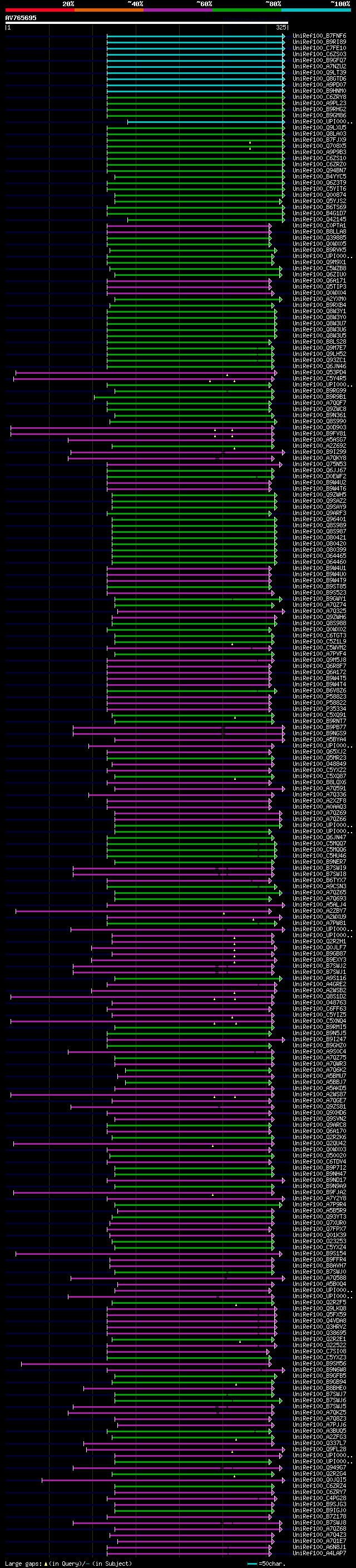Click the query end position 325

click(281, 27)
